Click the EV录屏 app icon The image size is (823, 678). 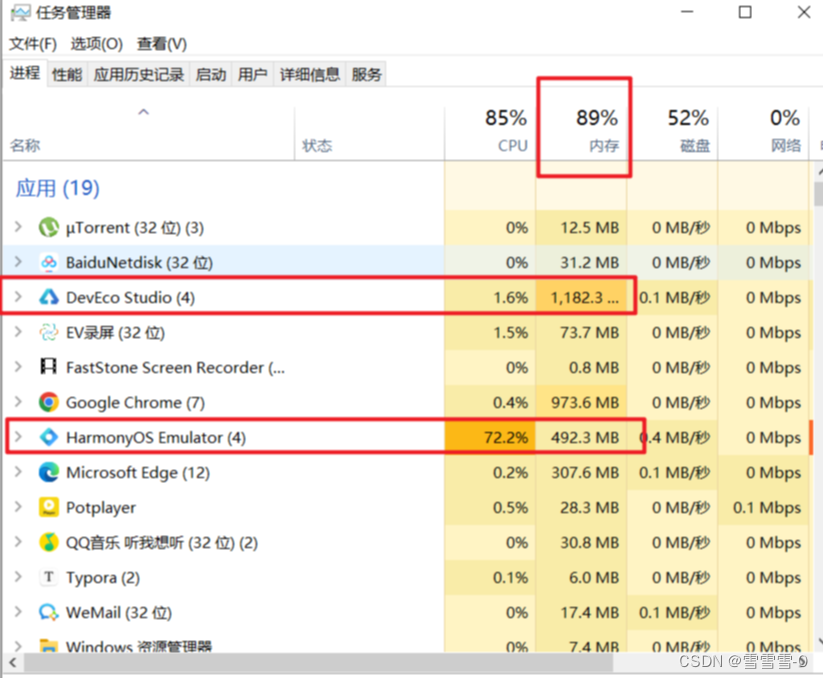(48, 332)
